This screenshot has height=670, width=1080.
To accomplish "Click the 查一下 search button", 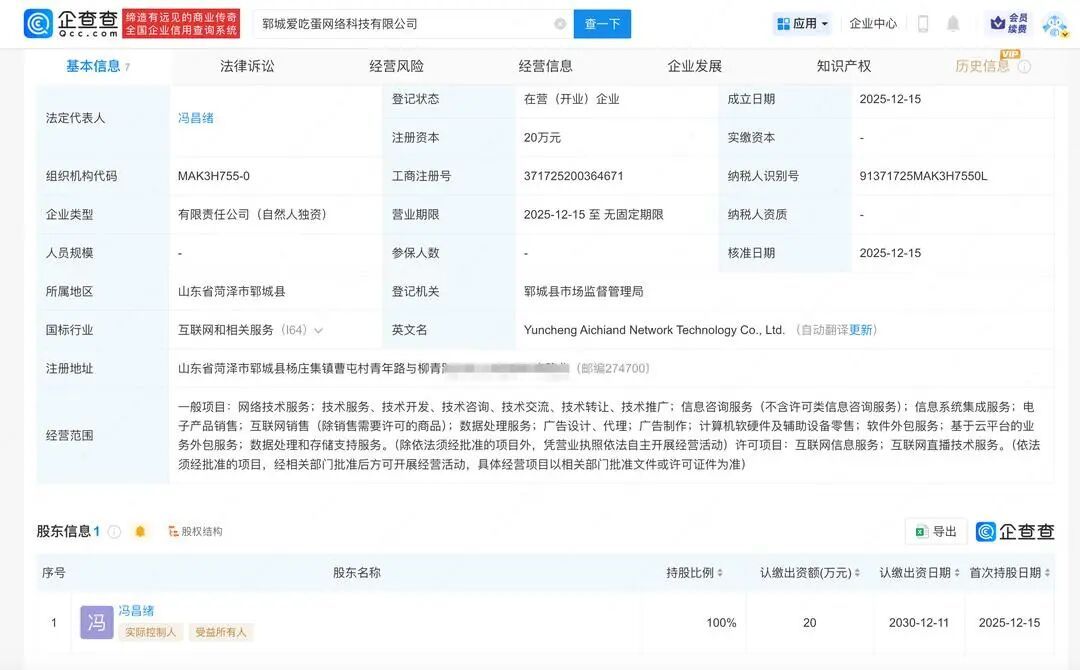I will click(601, 23).
